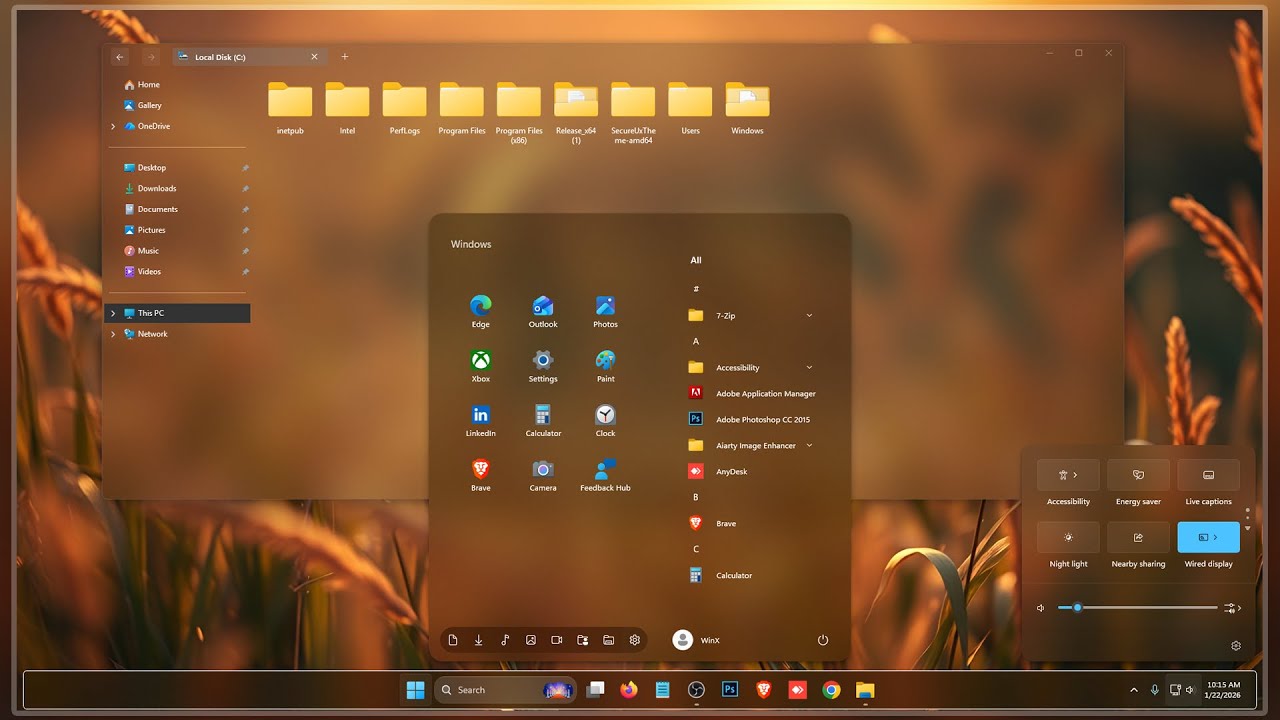
Task: Open Chrome from the taskbar
Action: [x=831, y=689]
